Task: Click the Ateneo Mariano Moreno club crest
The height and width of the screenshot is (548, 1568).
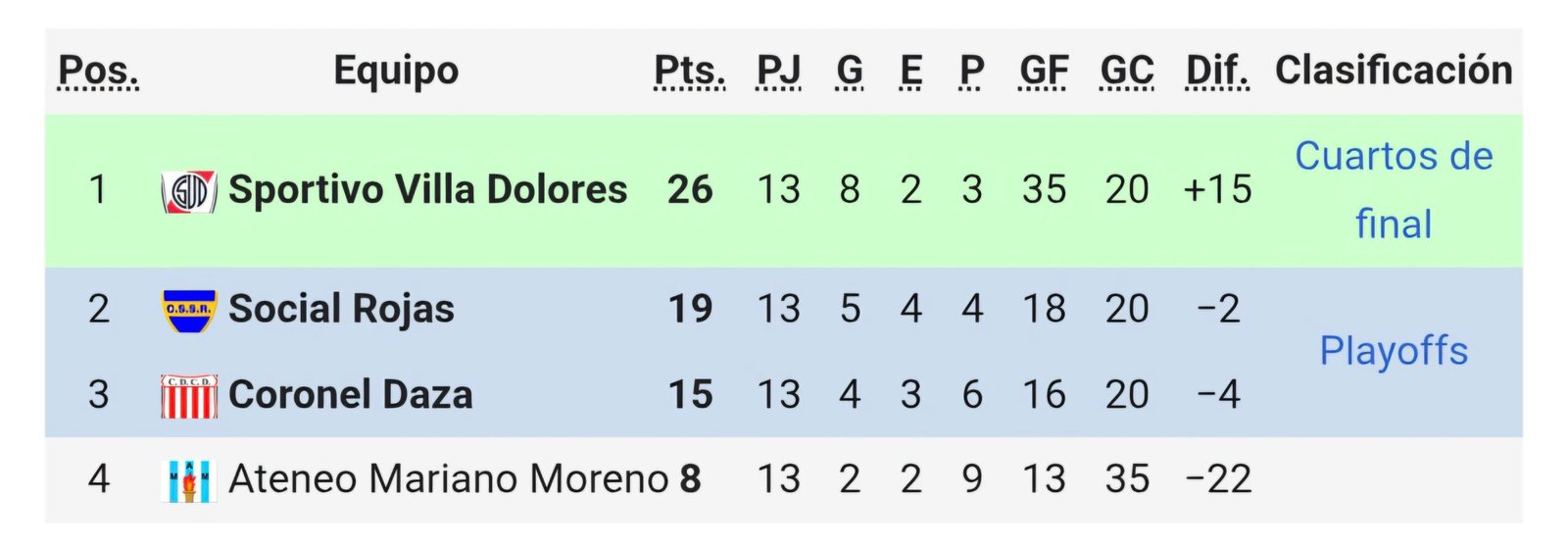Action: pyautogui.click(x=188, y=480)
